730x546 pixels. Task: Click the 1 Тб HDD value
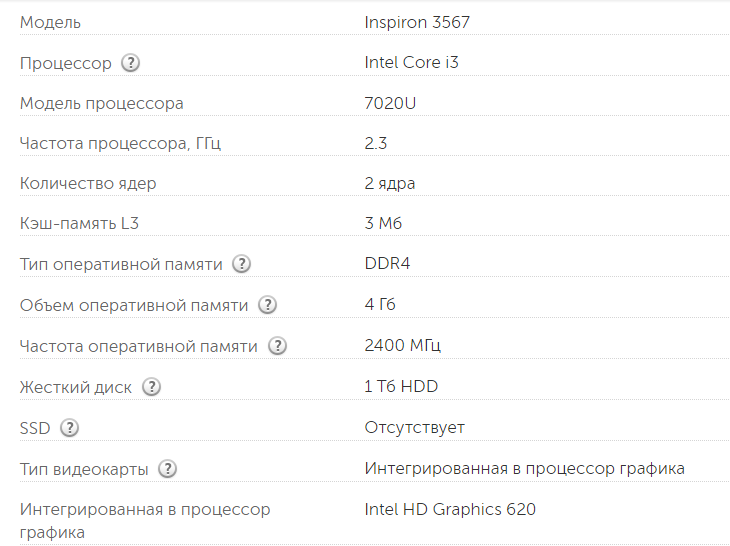(401, 386)
